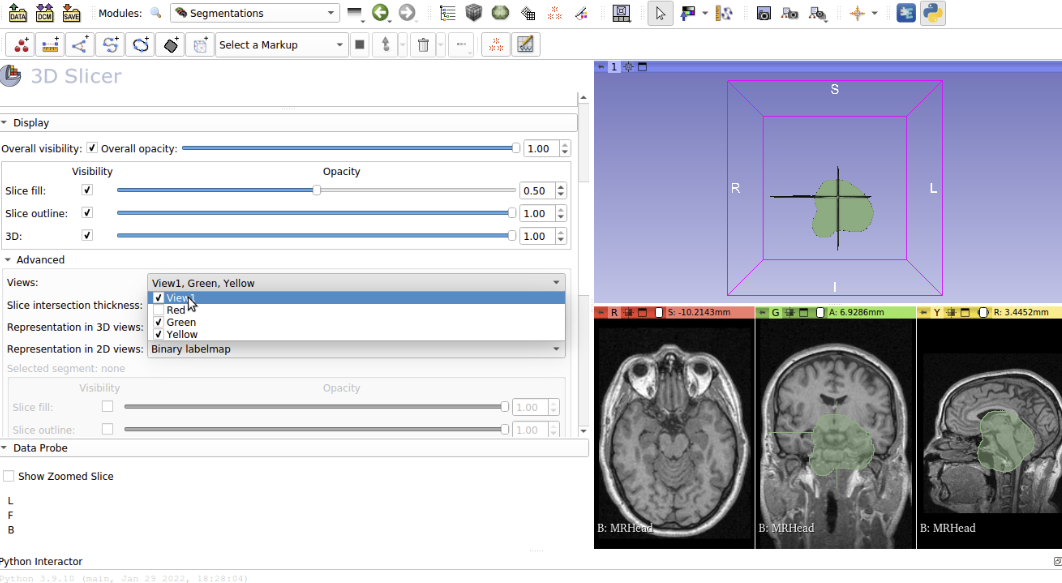Open the Segment Editor brush icon
Viewport: 1062px width, 583px height.
coord(582,13)
